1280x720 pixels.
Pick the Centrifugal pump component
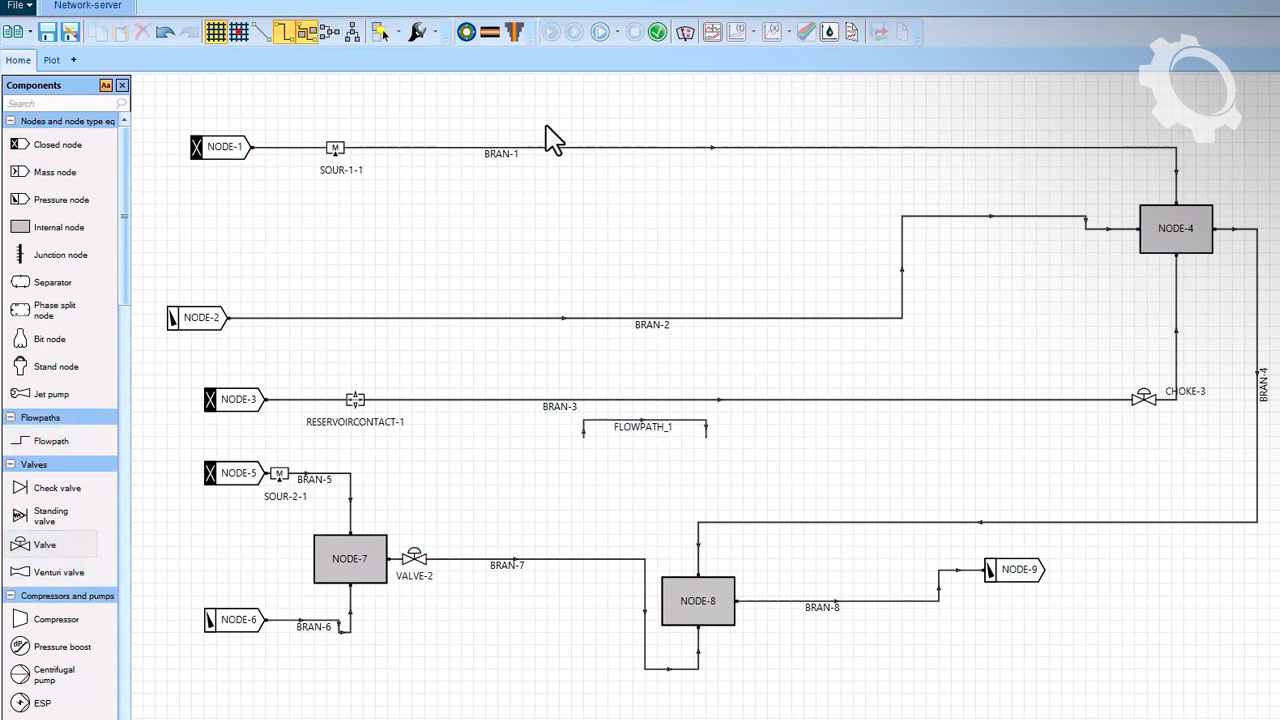pos(54,675)
